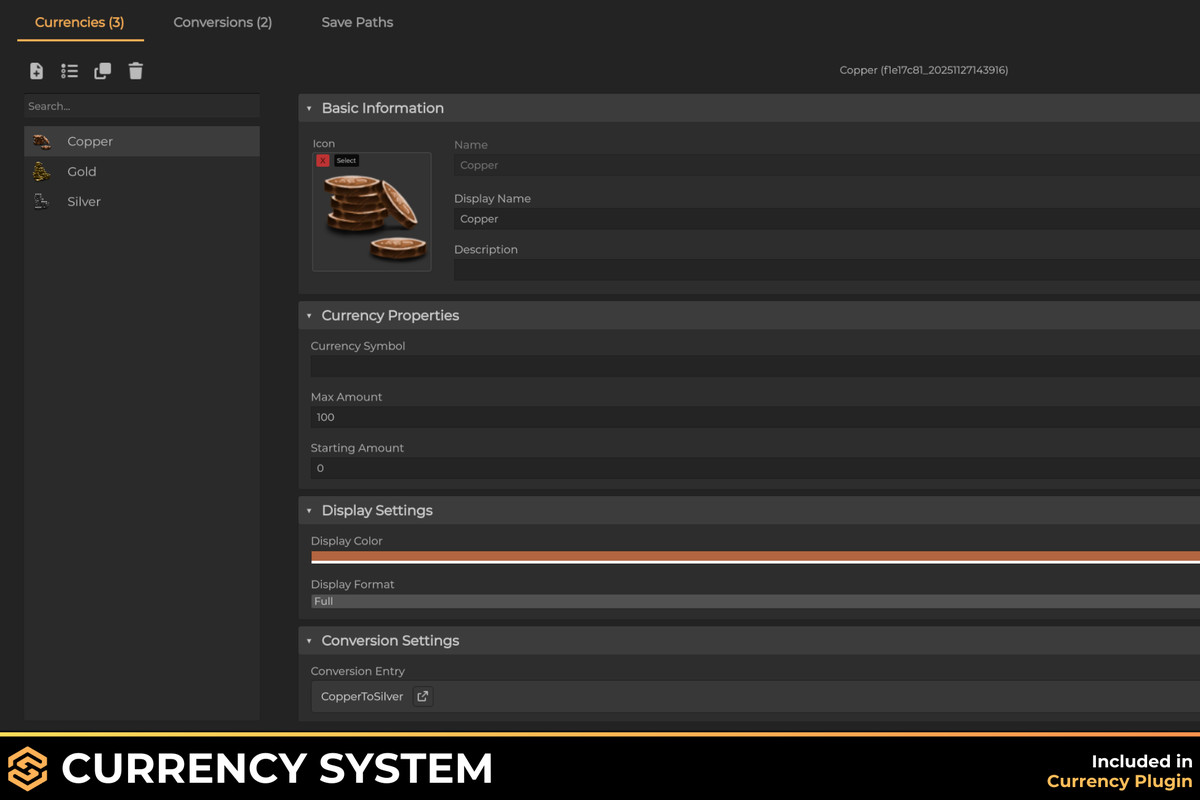Click inside the Search field
This screenshot has height=800, width=1200.
(141, 105)
